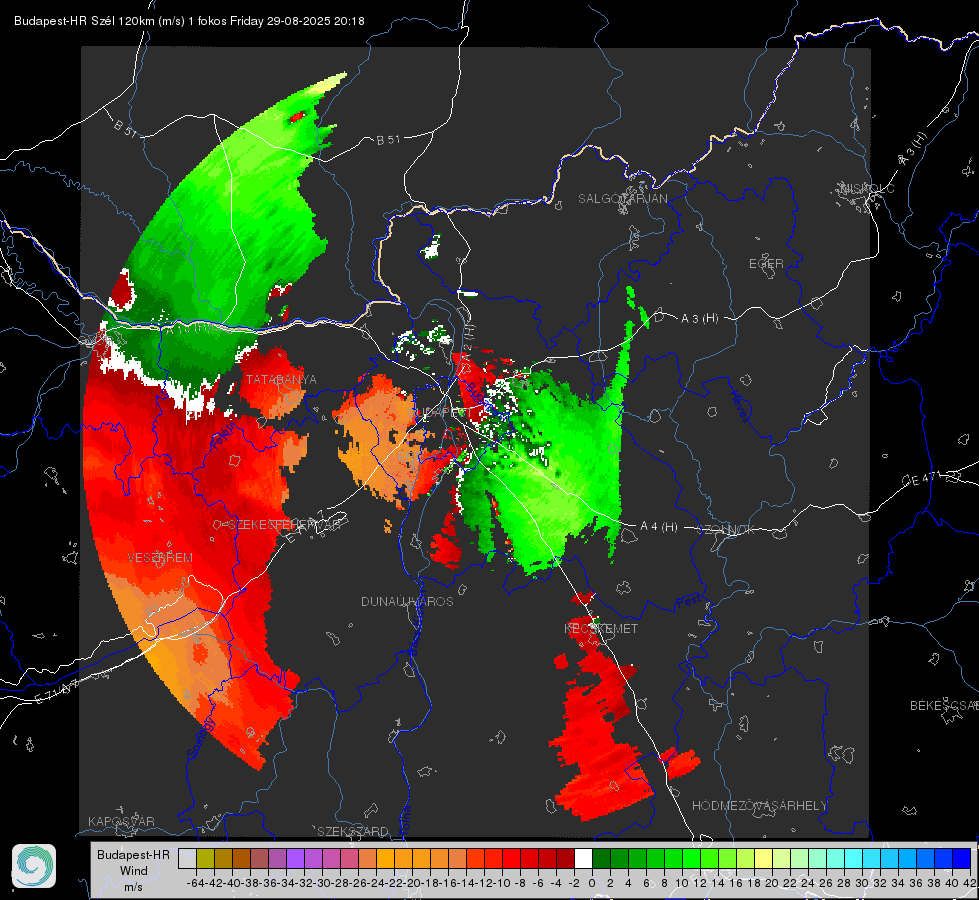Click the swirl weather service logo
Image resolution: width=979 pixels, height=900 pixels.
(34, 866)
